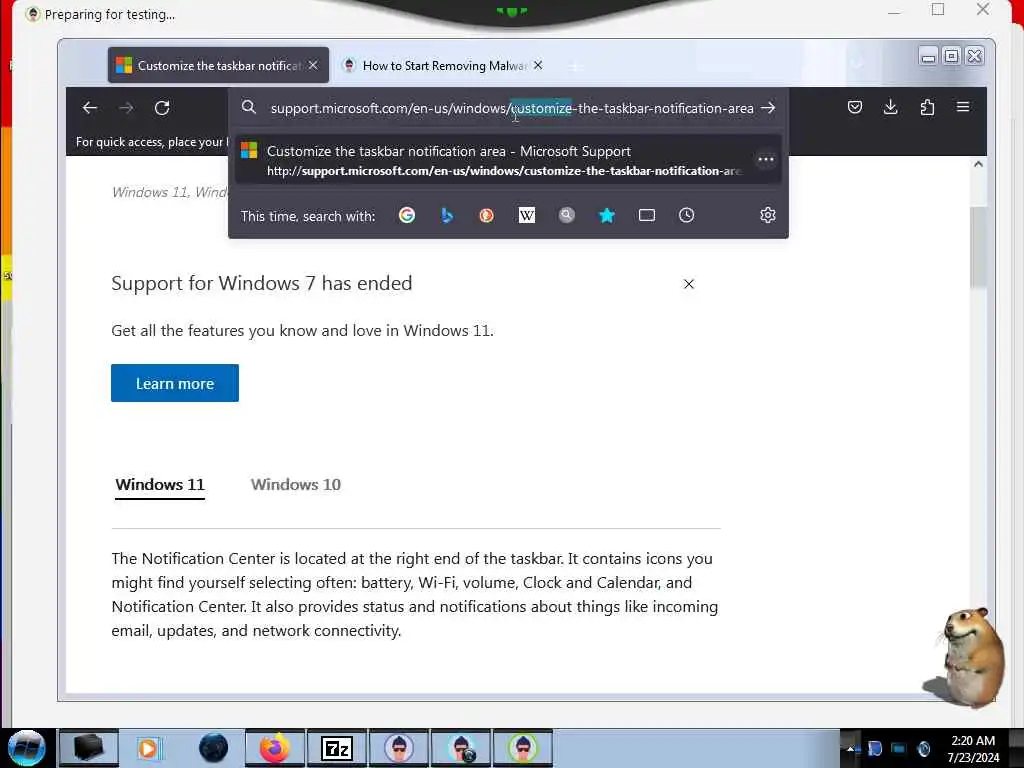Switch to How to Start Removing Malware tab
Screen dimensions: 1024x768
[444, 65]
